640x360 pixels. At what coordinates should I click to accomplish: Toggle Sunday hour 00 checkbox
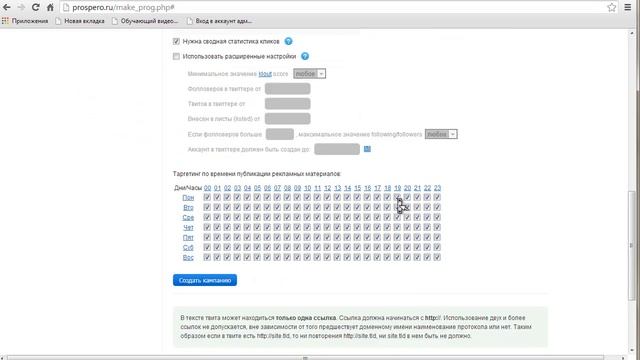(207, 257)
